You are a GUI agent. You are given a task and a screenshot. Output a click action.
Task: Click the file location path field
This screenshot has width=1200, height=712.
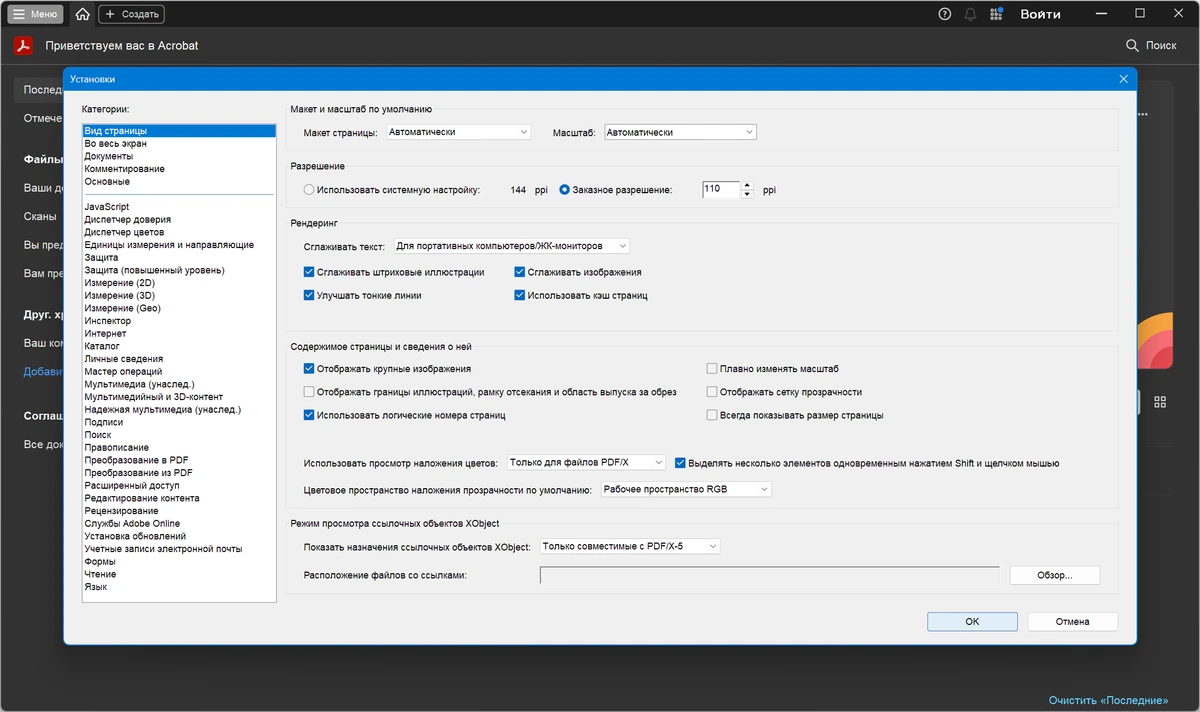pos(770,575)
